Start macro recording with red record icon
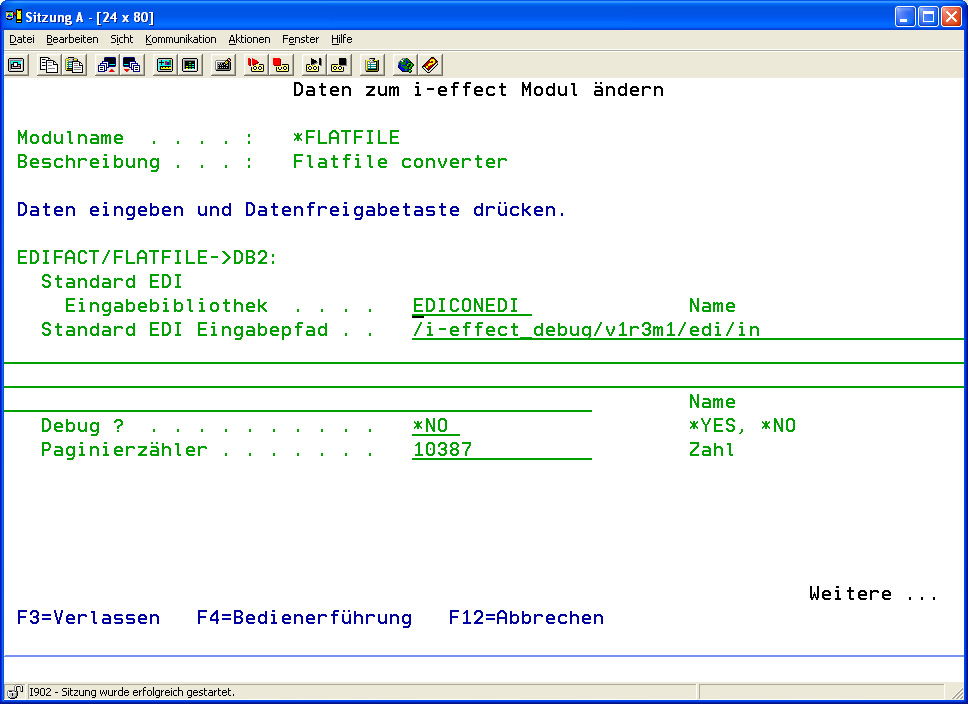968x704 pixels. pos(256,65)
